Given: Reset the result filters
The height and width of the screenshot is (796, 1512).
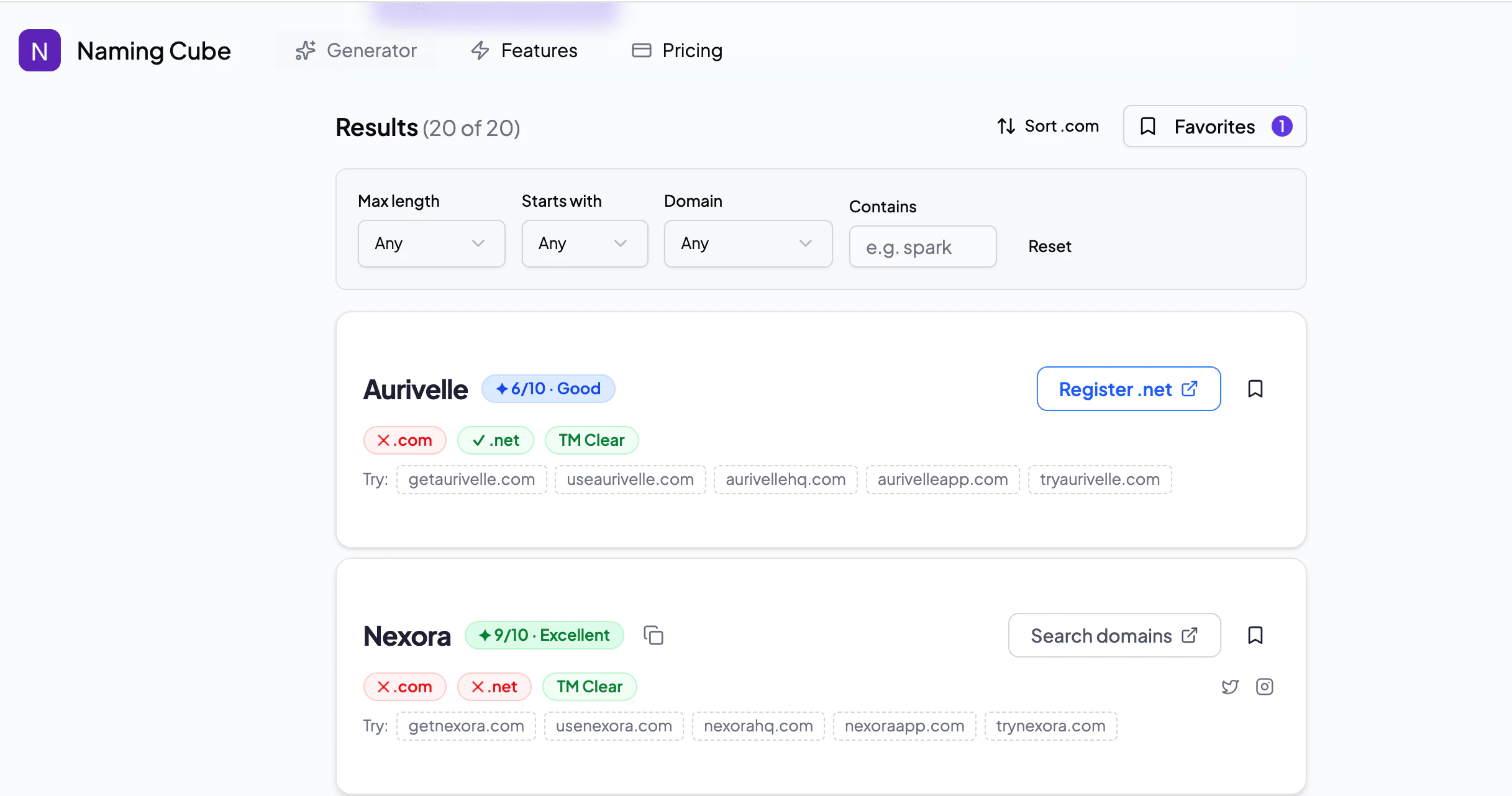Looking at the screenshot, I should [x=1050, y=246].
